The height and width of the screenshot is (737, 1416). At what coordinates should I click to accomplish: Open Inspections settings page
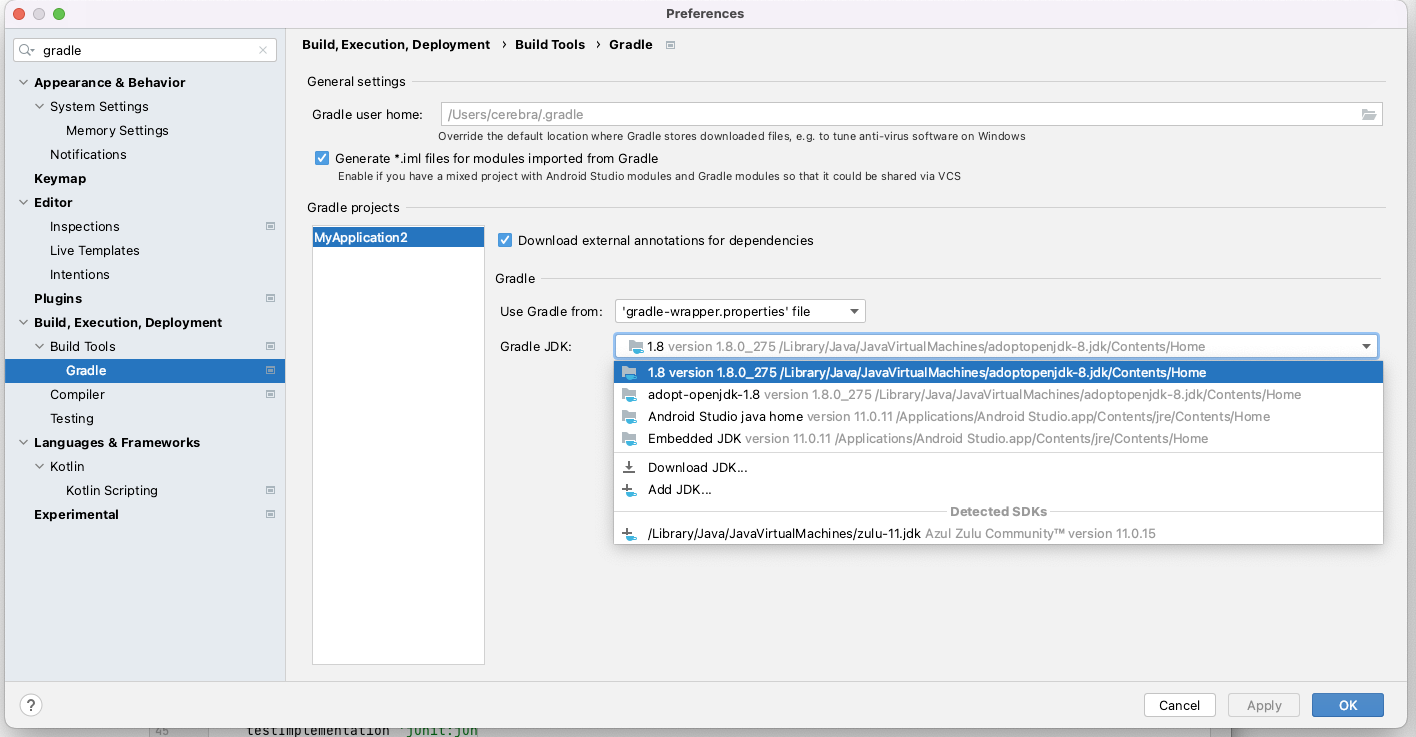click(x=85, y=227)
